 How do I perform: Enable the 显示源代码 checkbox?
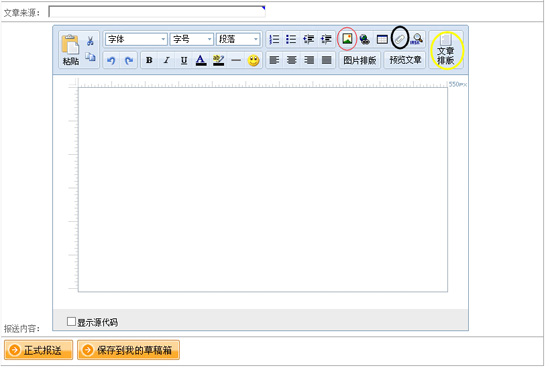[x=71, y=321]
